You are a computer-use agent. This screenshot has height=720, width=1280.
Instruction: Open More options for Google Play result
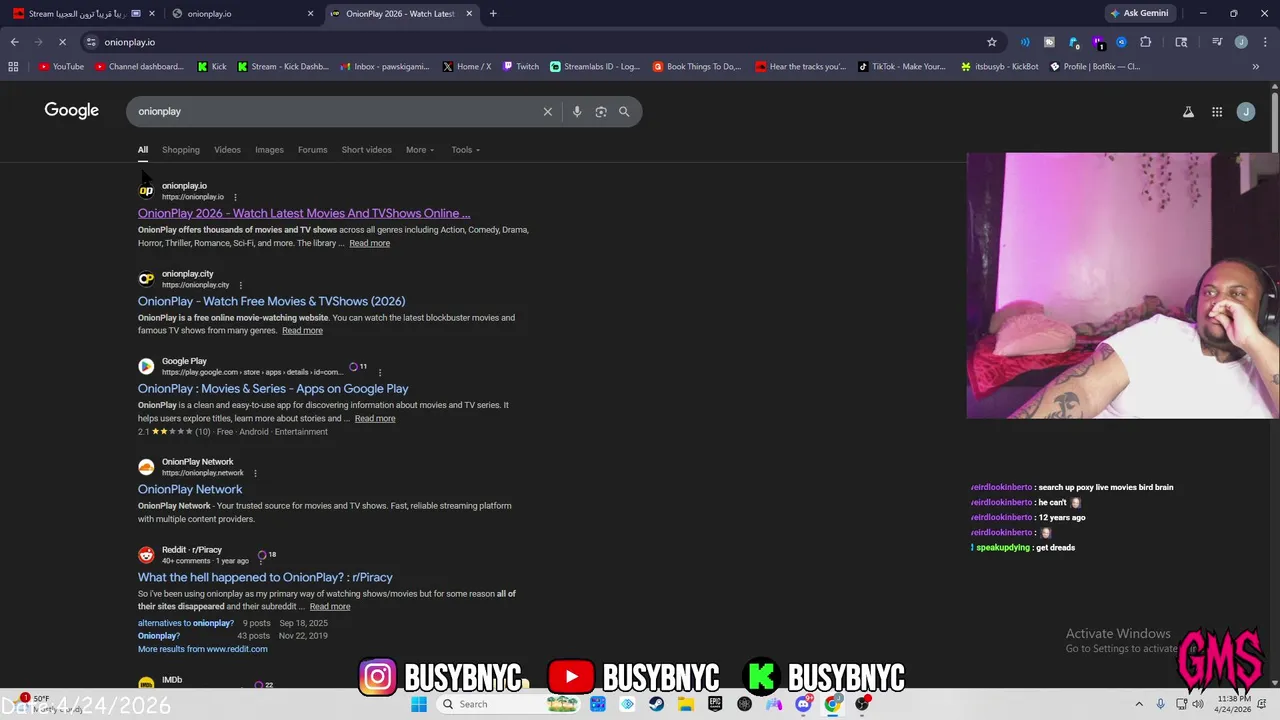[379, 372]
